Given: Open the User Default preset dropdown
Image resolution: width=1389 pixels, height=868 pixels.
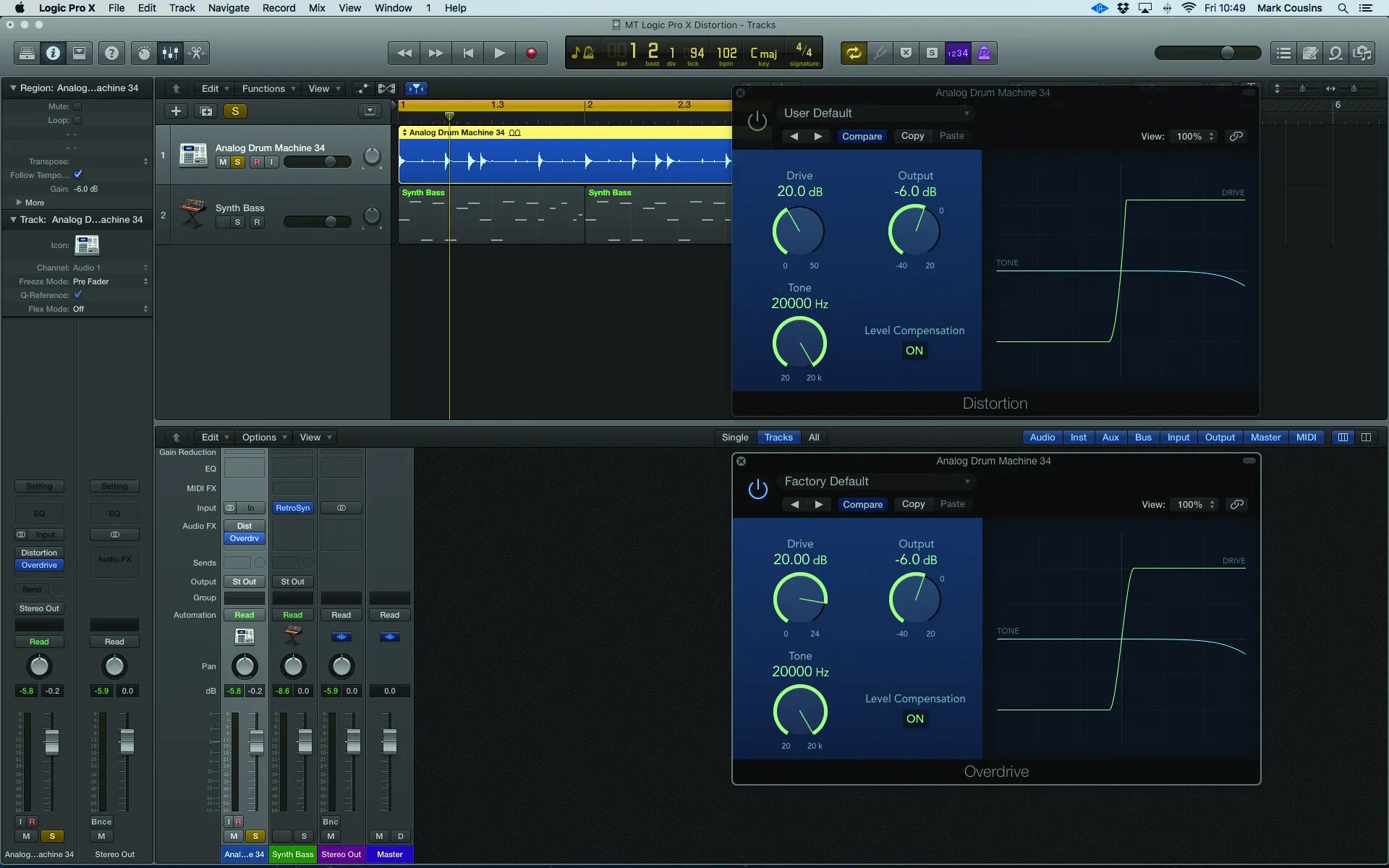Looking at the screenshot, I should [x=875, y=113].
